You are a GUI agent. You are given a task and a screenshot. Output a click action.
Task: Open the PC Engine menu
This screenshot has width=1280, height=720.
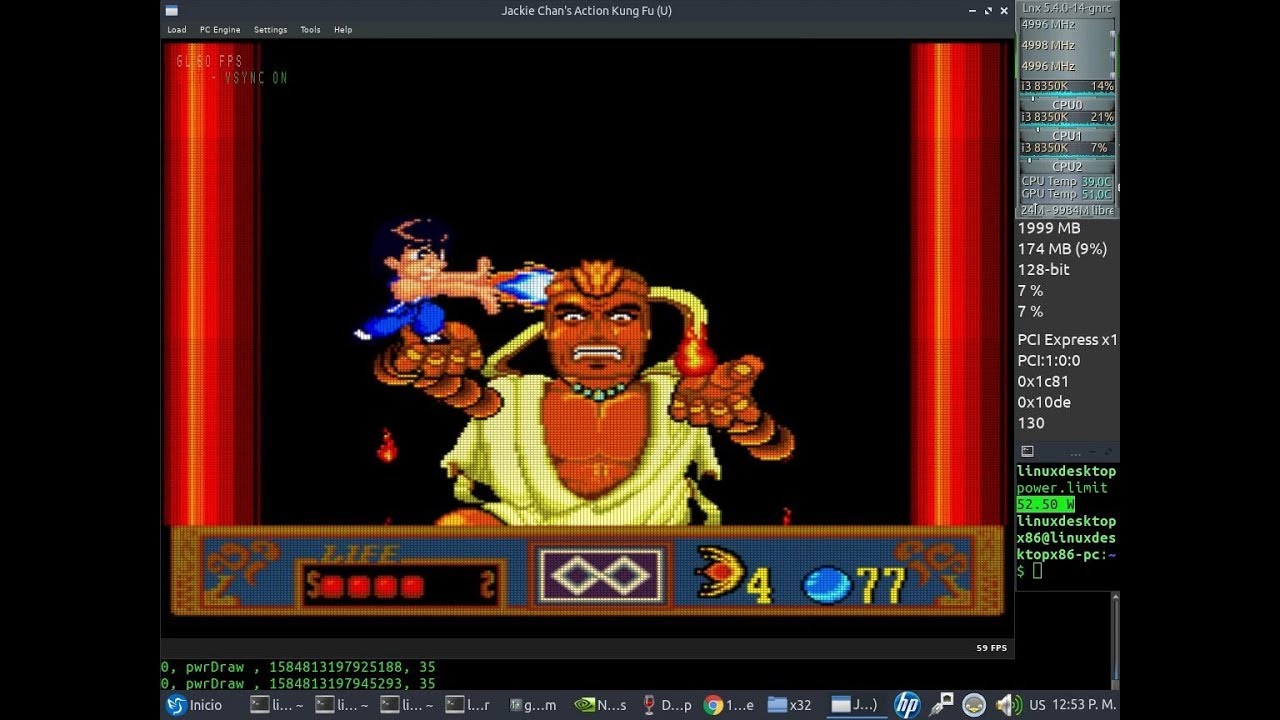220,30
